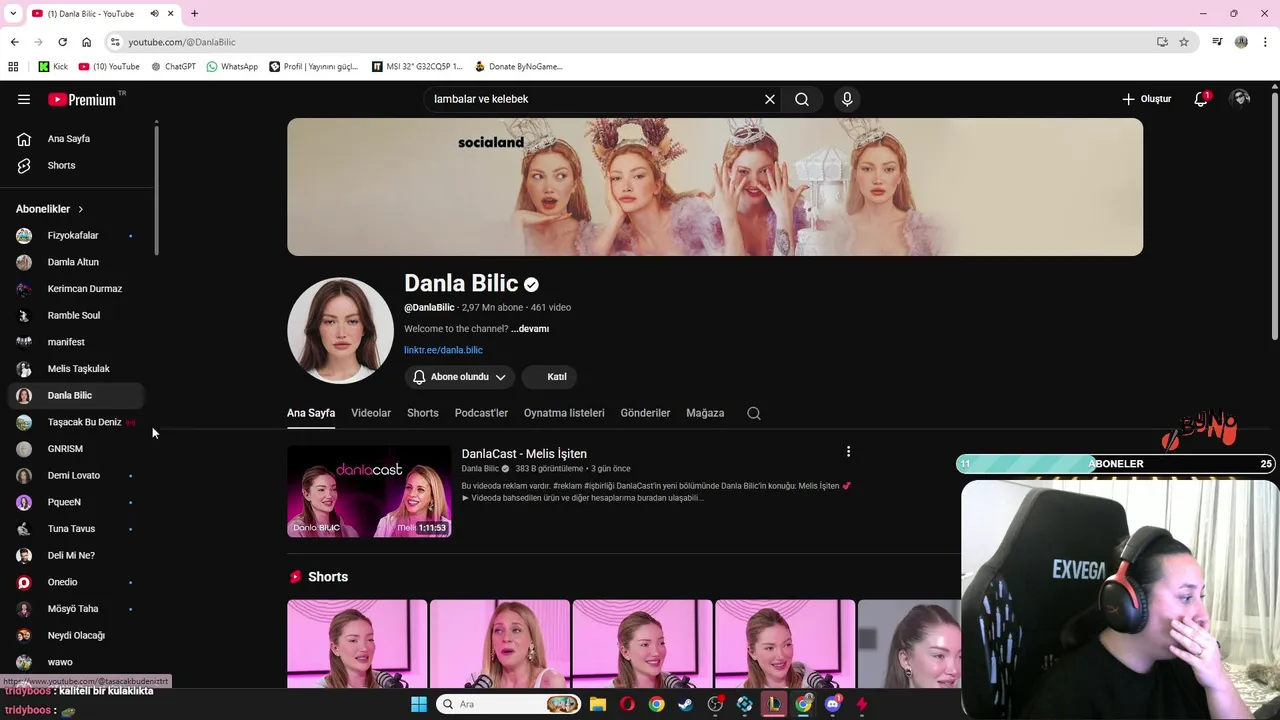Launch File Explorer from taskbar
The width and height of the screenshot is (1280, 720).
[598, 704]
